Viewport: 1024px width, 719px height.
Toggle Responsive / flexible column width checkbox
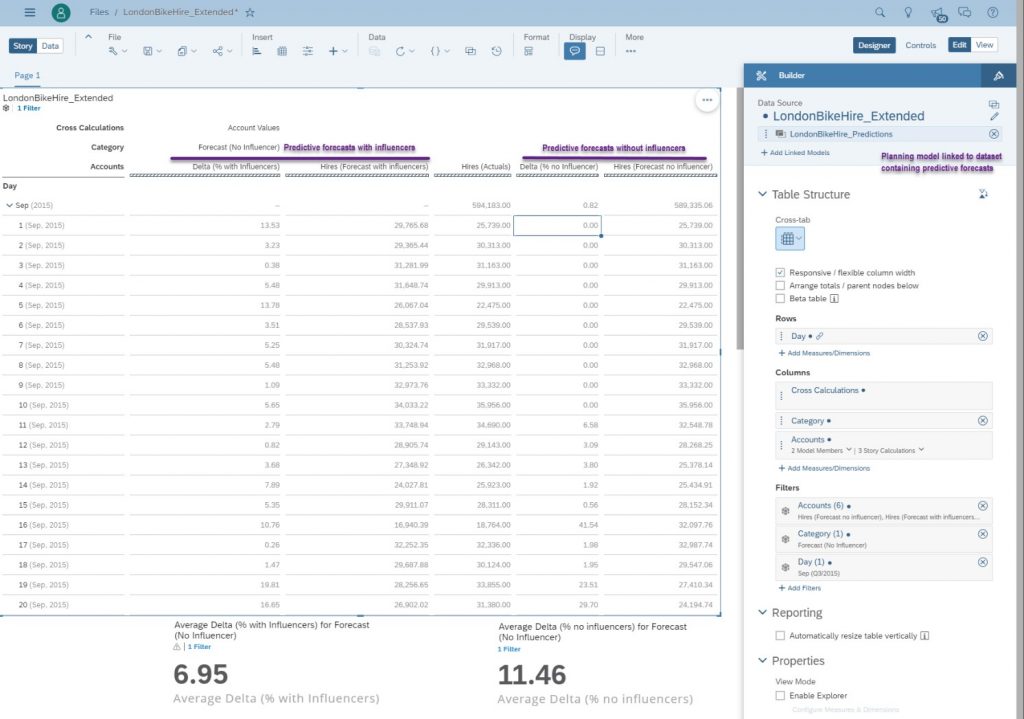click(780, 272)
